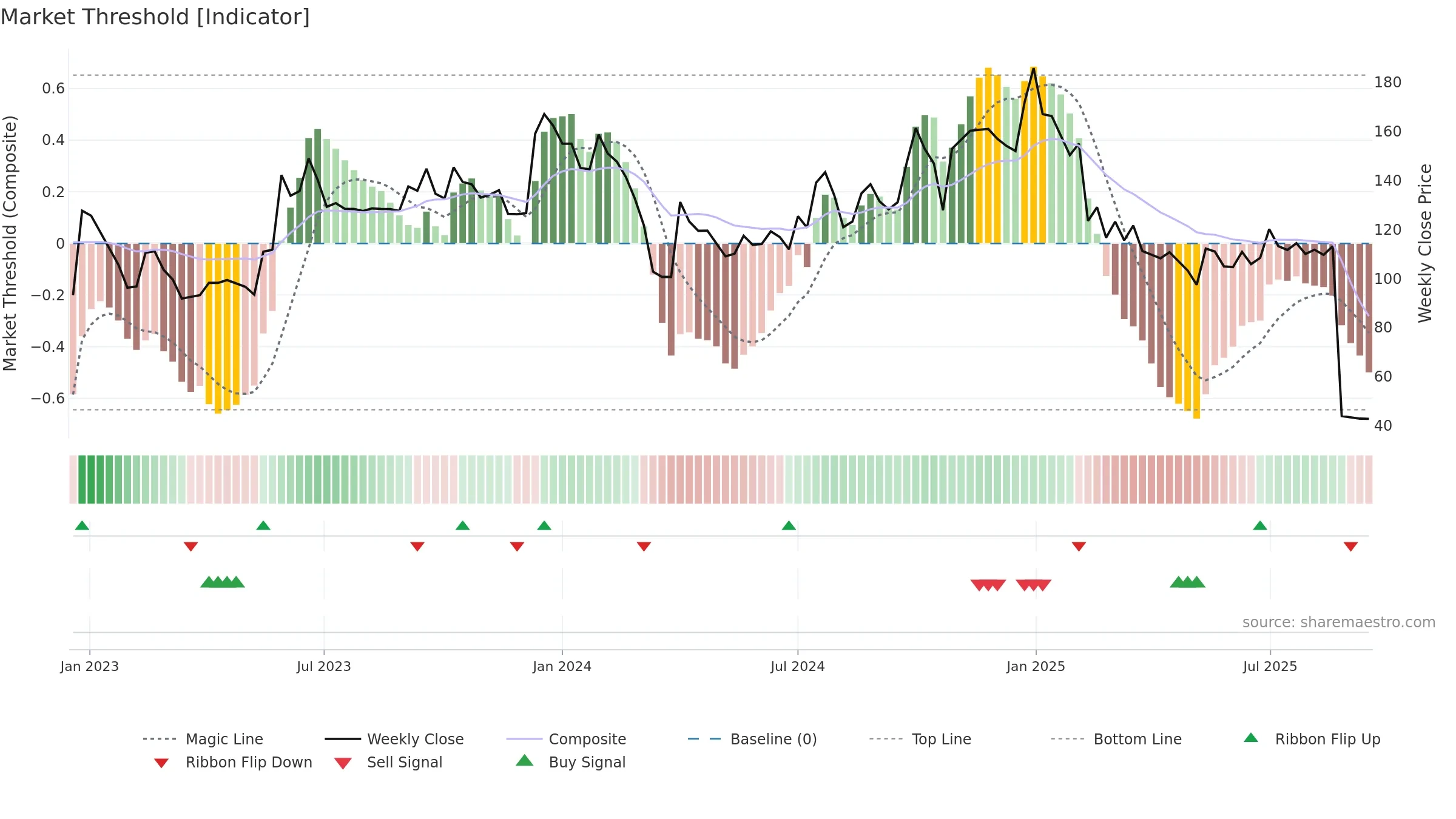
Task: Click the yellow bars near April 2023
Action: point(223,328)
